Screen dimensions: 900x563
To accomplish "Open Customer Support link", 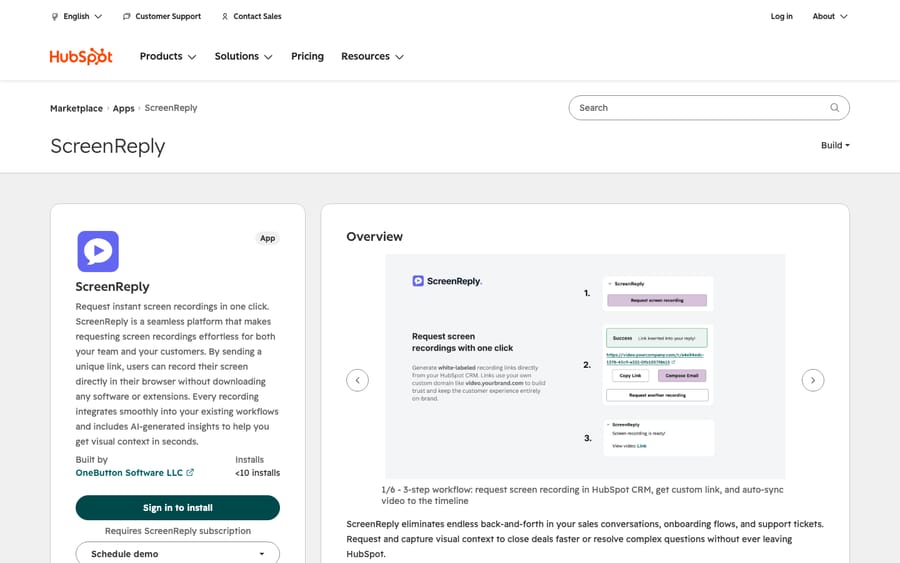I will point(162,17).
